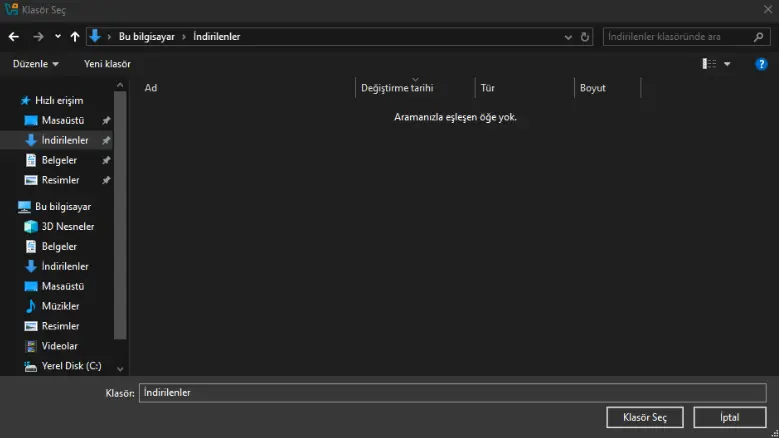Click the sidebar vertical scrollbar thumb

pyautogui.click(x=120, y=217)
